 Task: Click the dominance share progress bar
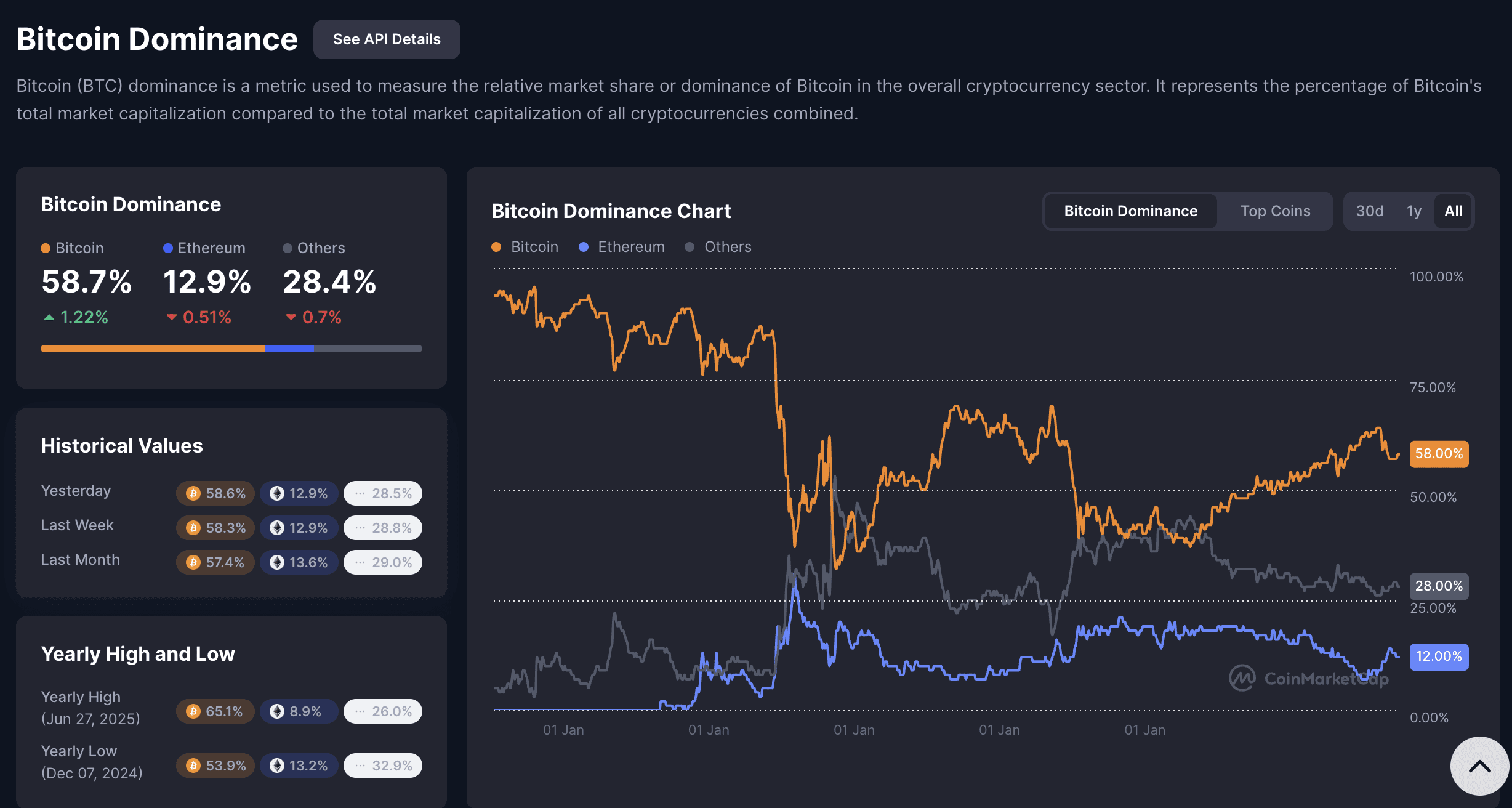[x=231, y=349]
